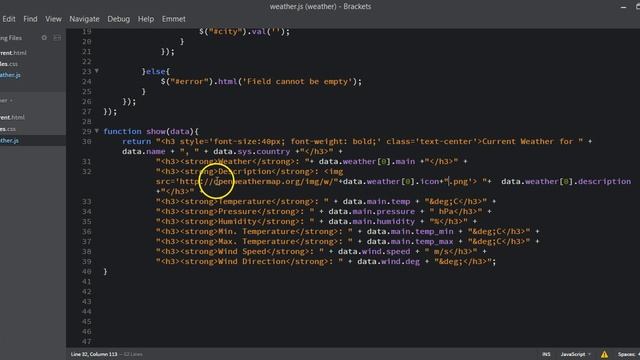640x360 pixels.
Task: Click 'openweathermap.org' URL text in code
Action: point(257,181)
